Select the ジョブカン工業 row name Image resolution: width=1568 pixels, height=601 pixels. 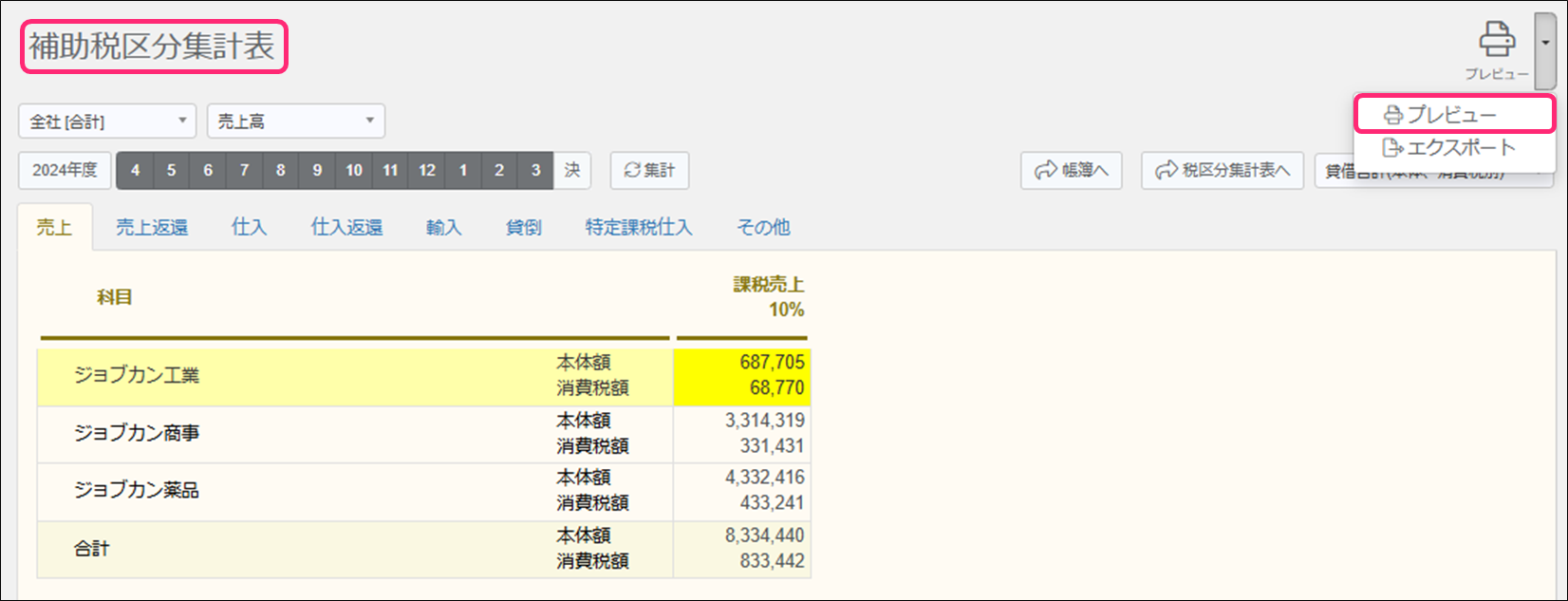(137, 375)
